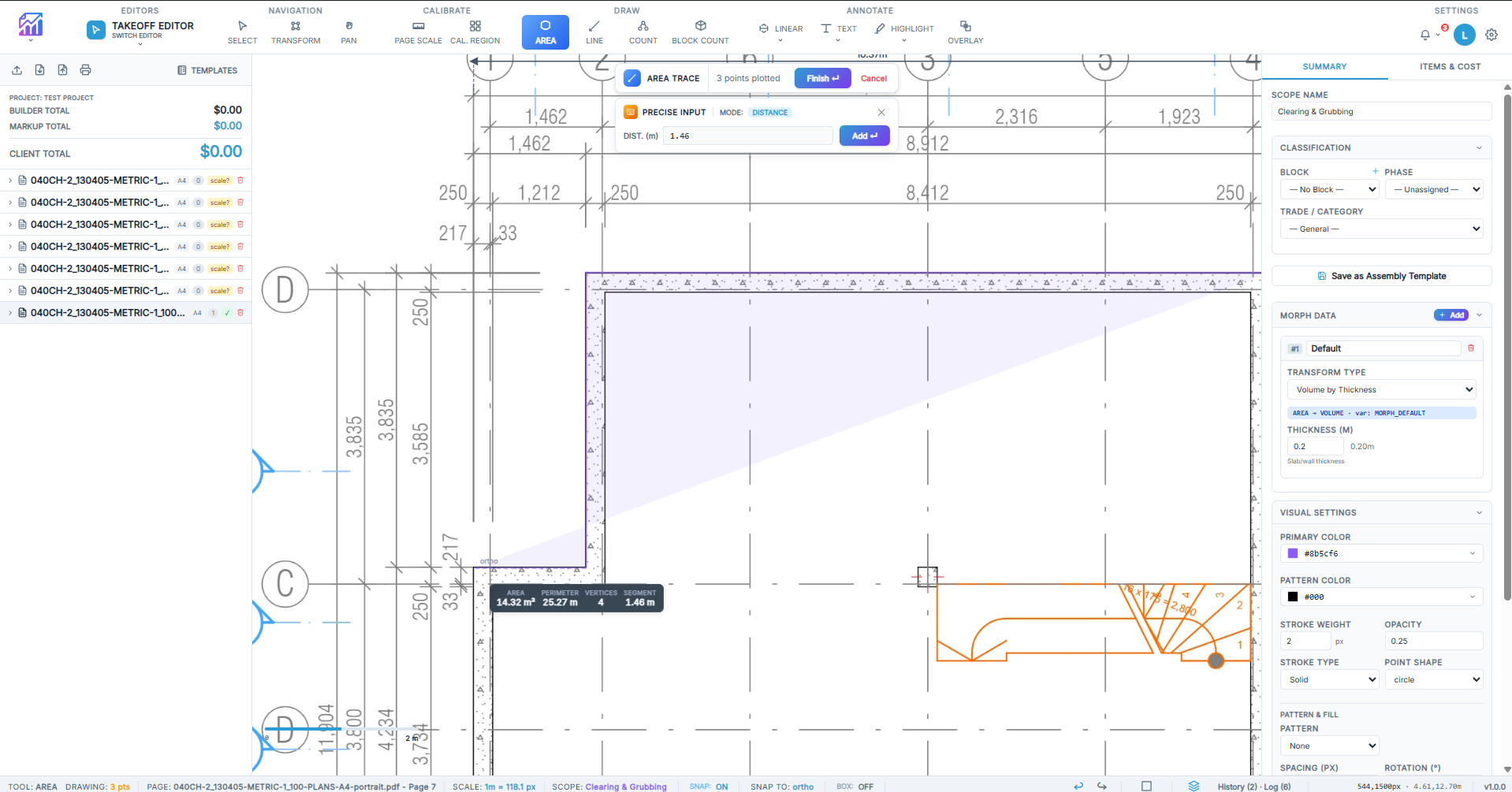The image size is (1512, 792).
Task: Open the Transform tool
Action: [296, 32]
